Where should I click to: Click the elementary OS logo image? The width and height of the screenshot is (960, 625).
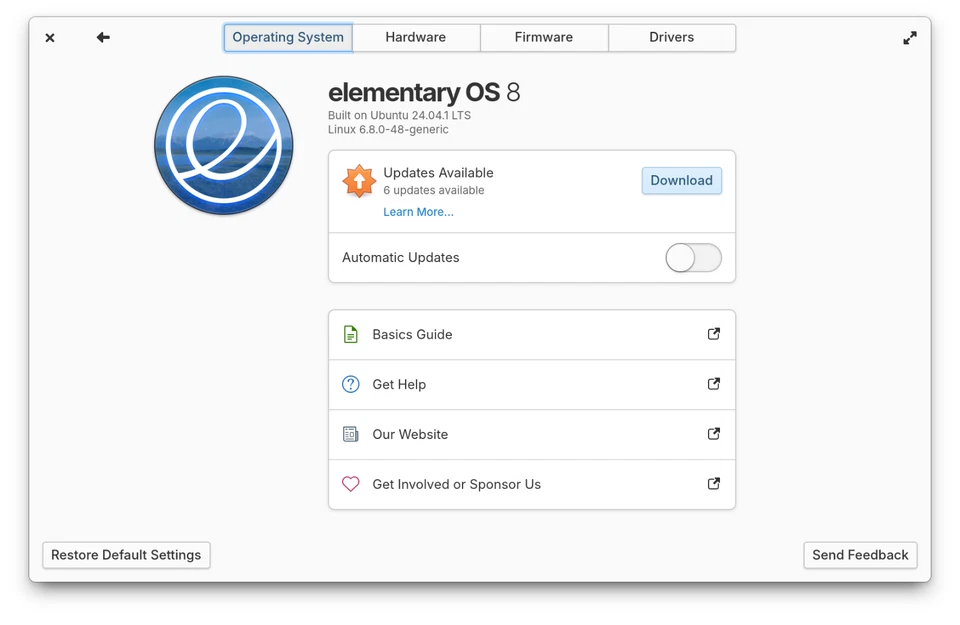[223, 144]
